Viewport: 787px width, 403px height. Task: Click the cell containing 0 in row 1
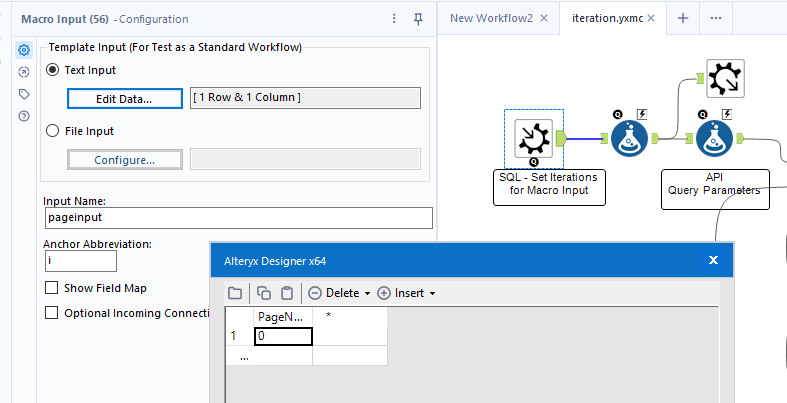pyautogui.click(x=284, y=336)
